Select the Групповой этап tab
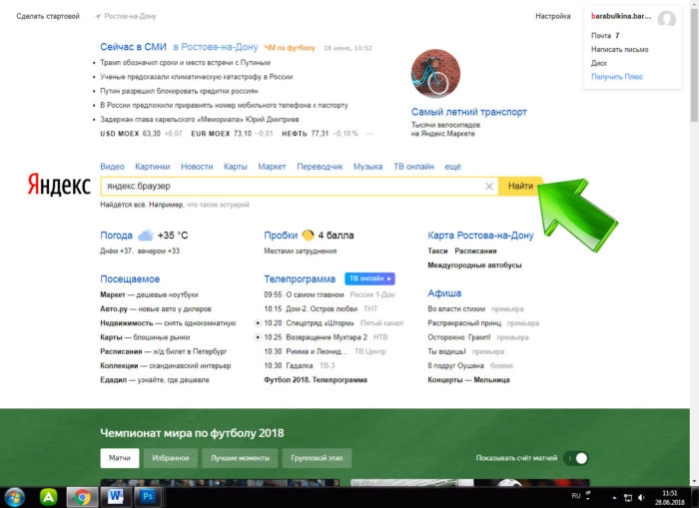 click(x=317, y=458)
